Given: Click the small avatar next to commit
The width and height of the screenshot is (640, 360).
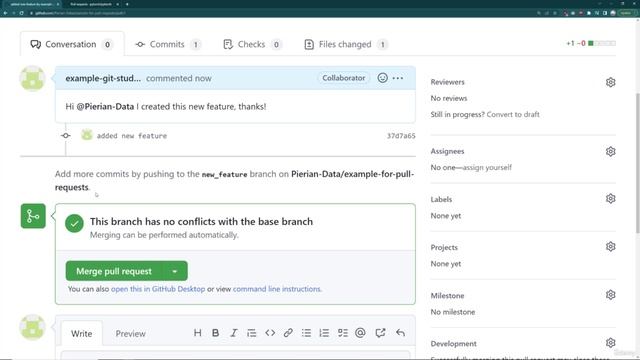Looking at the screenshot, I should [87, 135].
